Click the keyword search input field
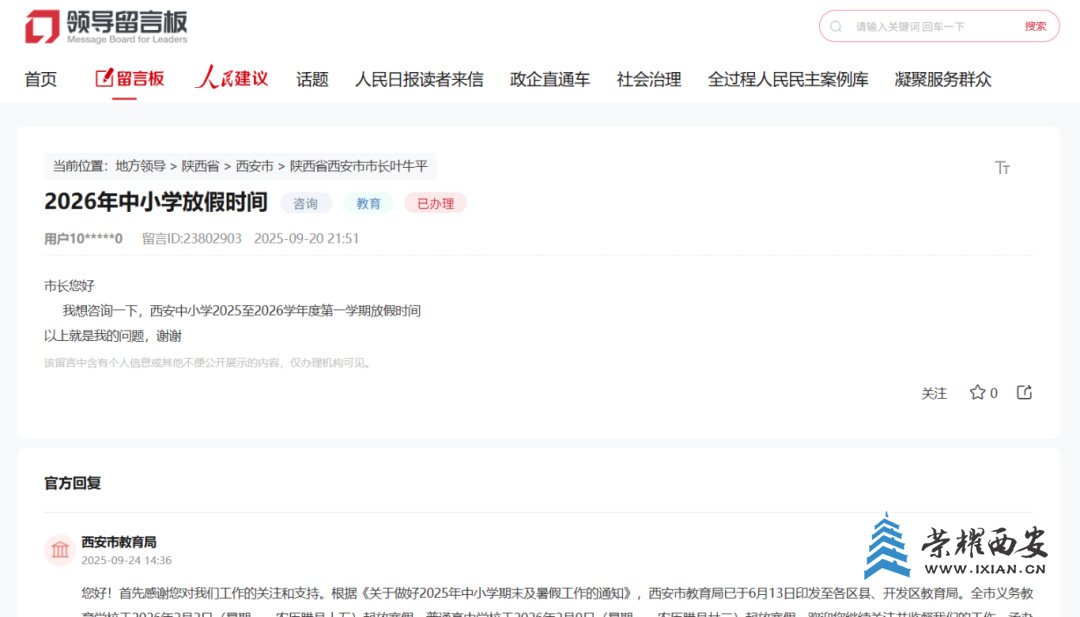The image size is (1080, 617). click(x=930, y=27)
